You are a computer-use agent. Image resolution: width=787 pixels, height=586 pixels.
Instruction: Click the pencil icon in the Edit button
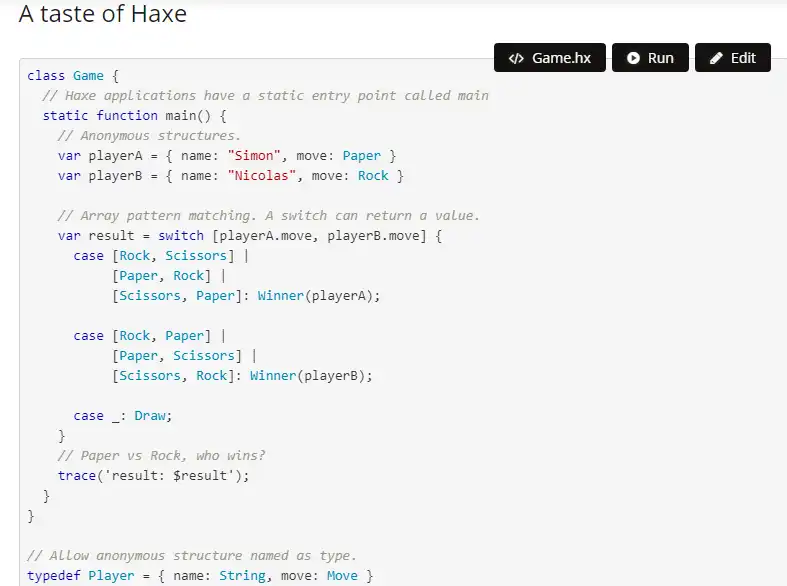716,58
